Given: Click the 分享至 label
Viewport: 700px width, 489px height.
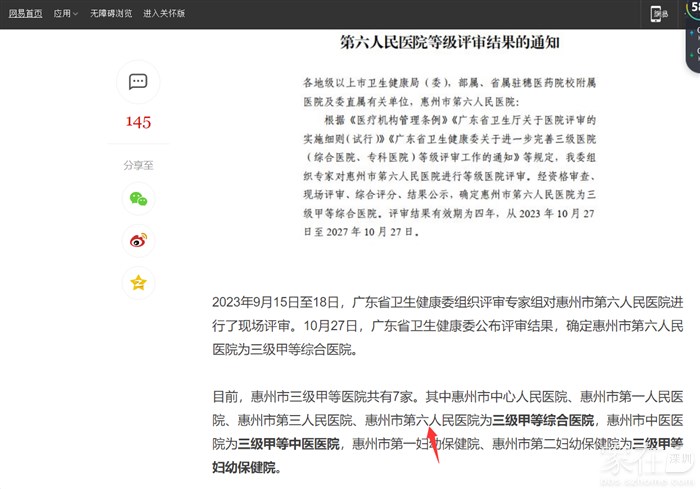Looking at the screenshot, I should click(x=138, y=165).
